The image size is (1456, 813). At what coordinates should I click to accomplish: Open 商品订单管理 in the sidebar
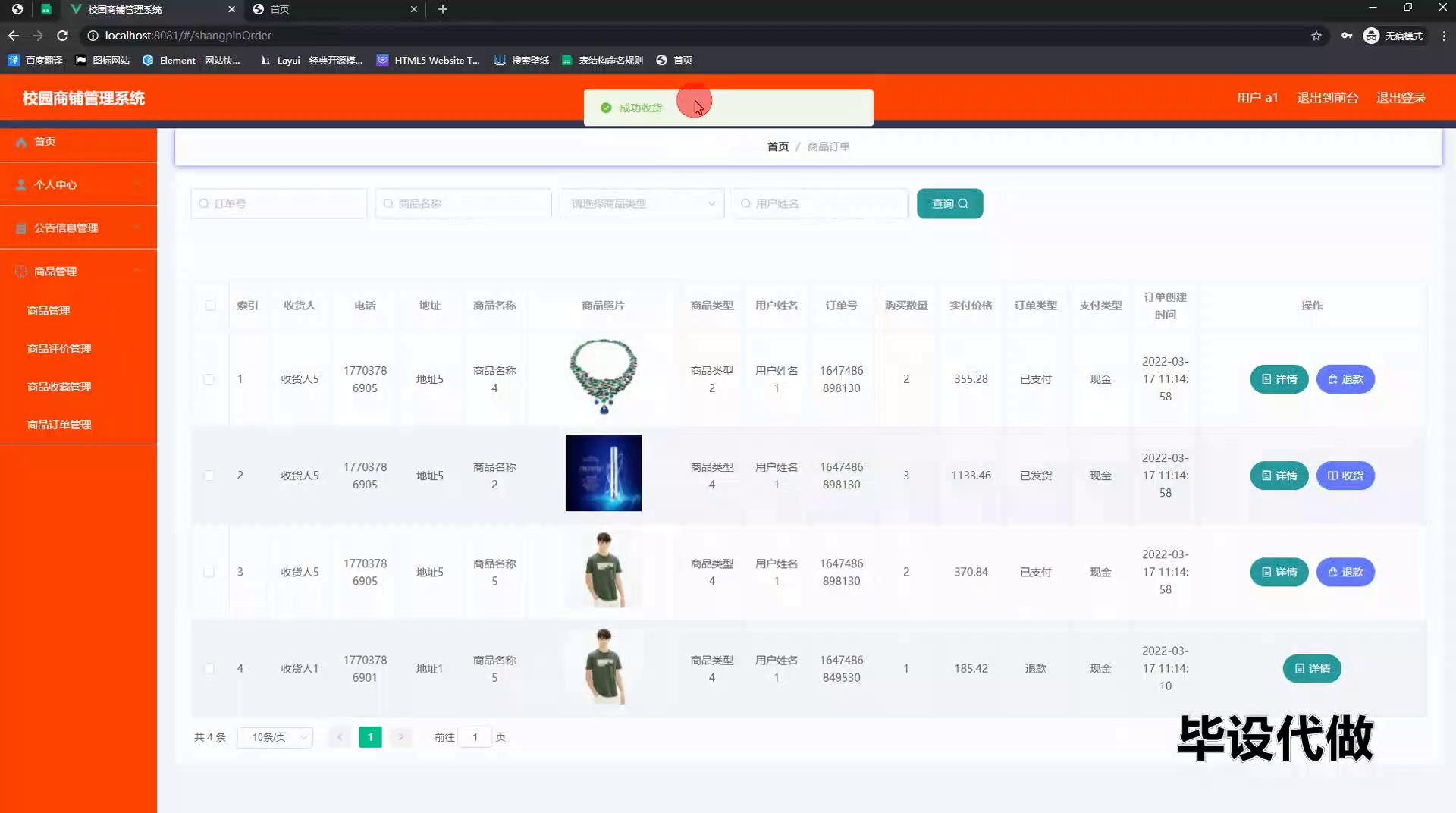[59, 425]
